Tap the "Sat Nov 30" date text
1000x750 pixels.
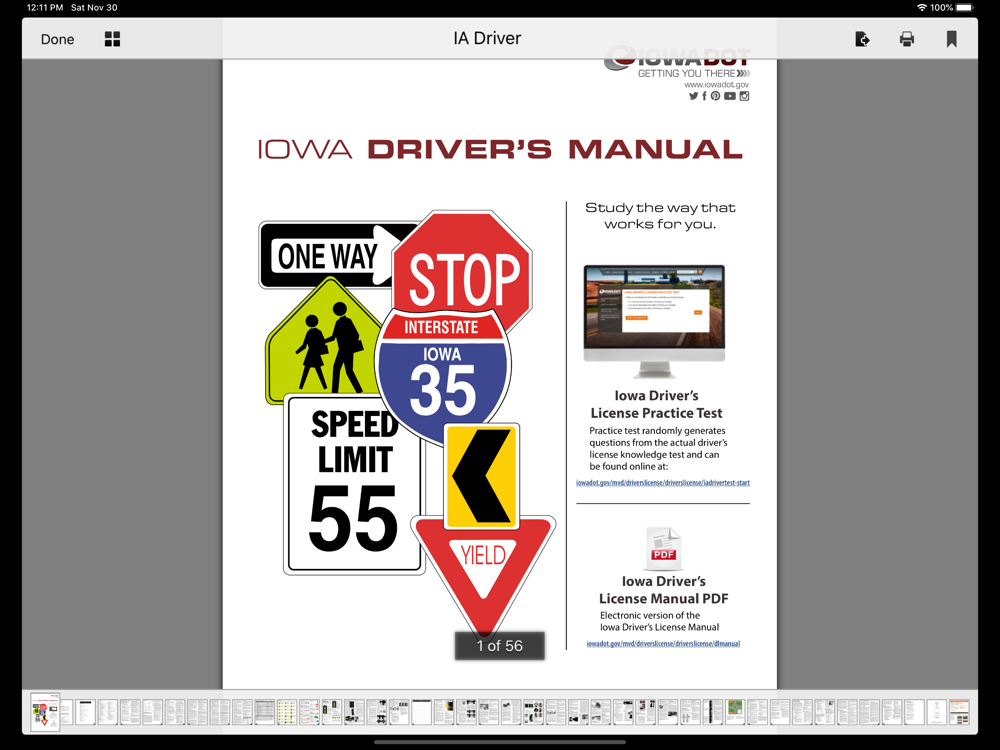pyautogui.click(x=94, y=8)
